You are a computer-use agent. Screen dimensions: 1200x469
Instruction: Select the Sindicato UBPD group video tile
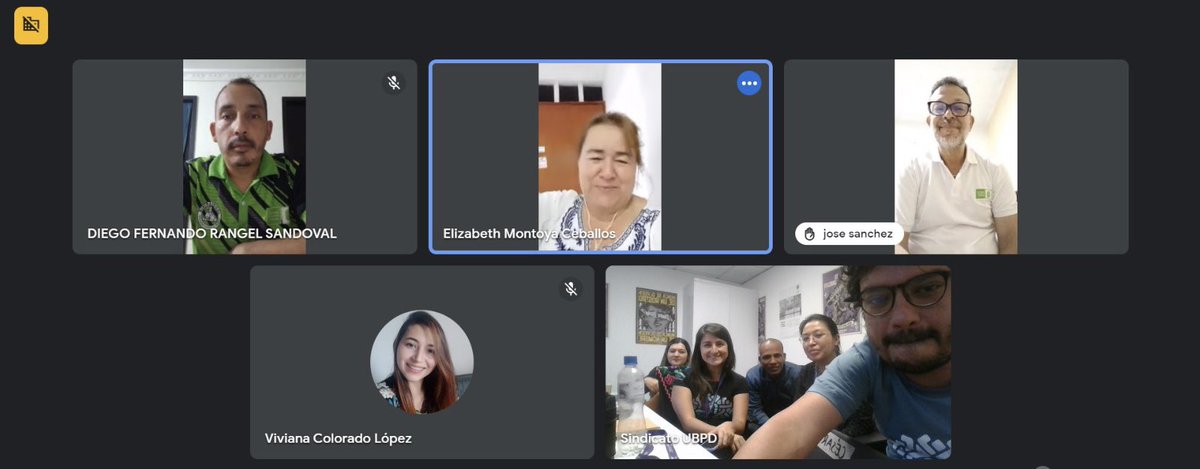(778, 362)
